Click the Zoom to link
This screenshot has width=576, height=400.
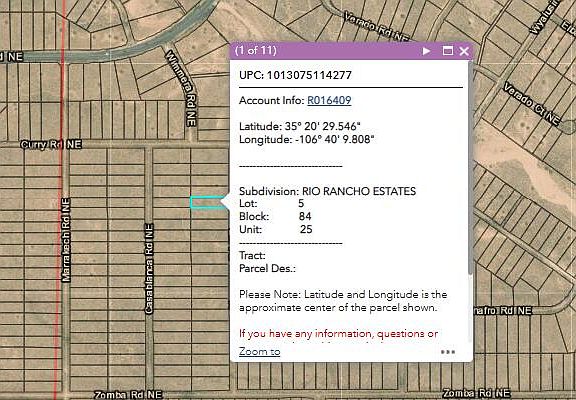(x=259, y=352)
